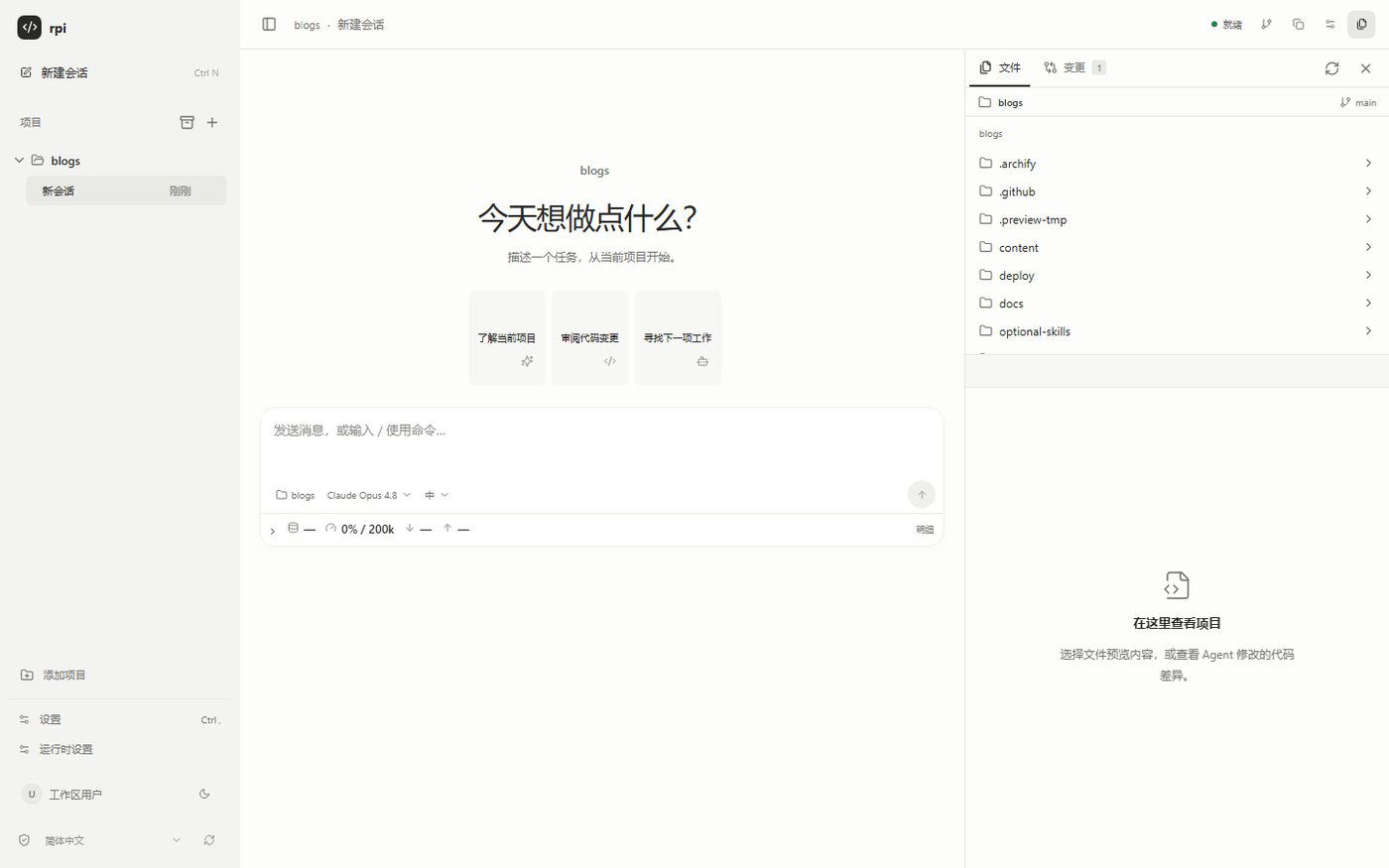
Task: Open the .preview-tmp folder row
Action: pyautogui.click(x=1177, y=219)
